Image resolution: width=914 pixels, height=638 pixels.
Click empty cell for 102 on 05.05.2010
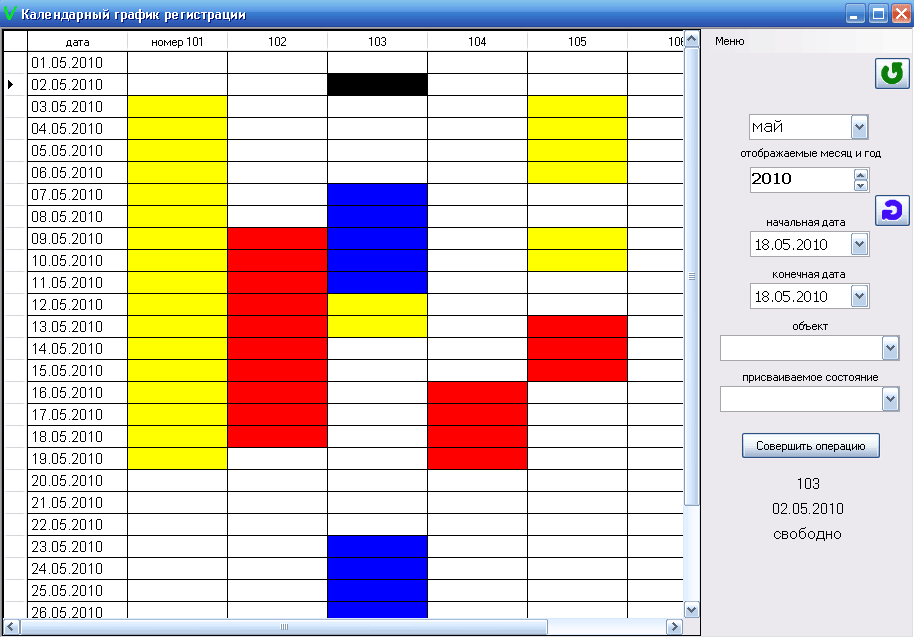pos(277,150)
